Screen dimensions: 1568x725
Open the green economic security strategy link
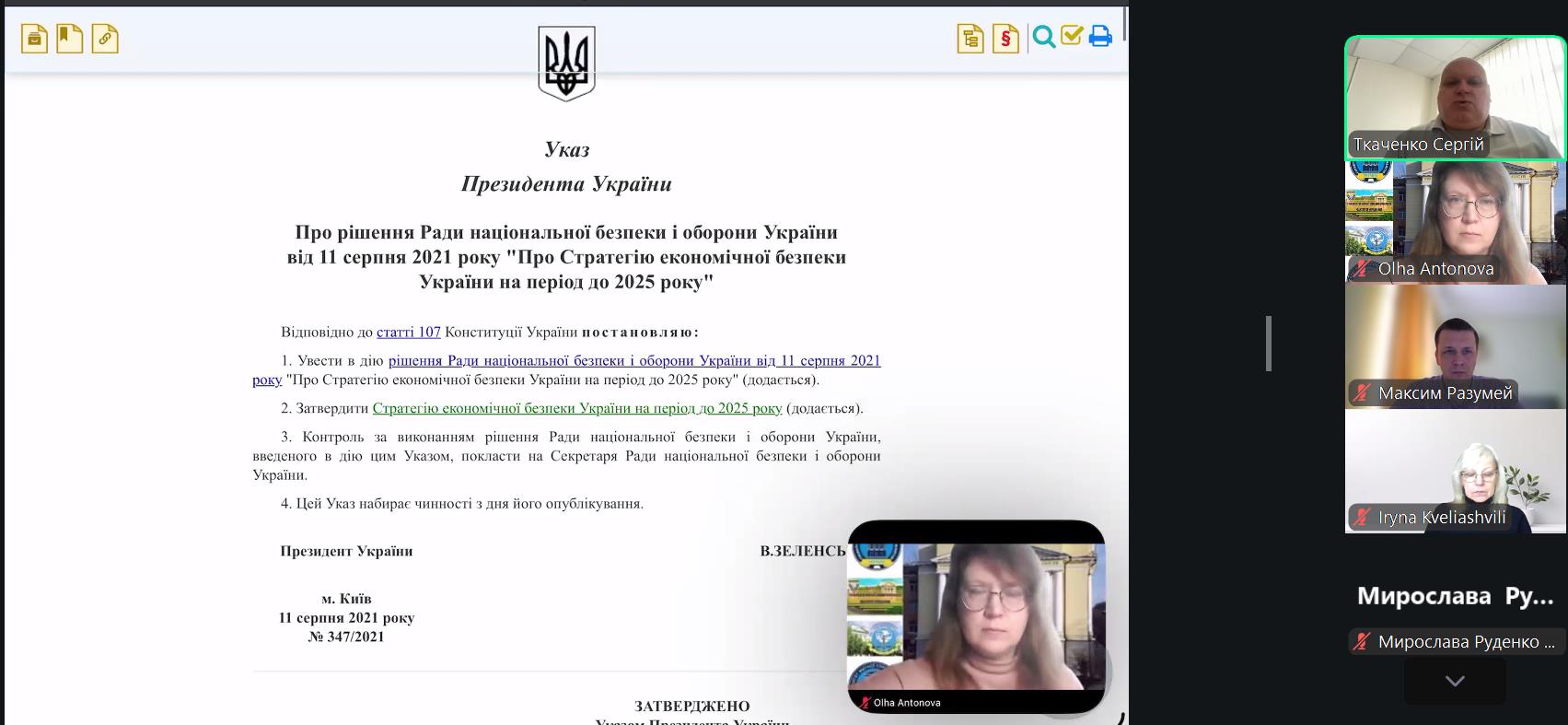576,408
